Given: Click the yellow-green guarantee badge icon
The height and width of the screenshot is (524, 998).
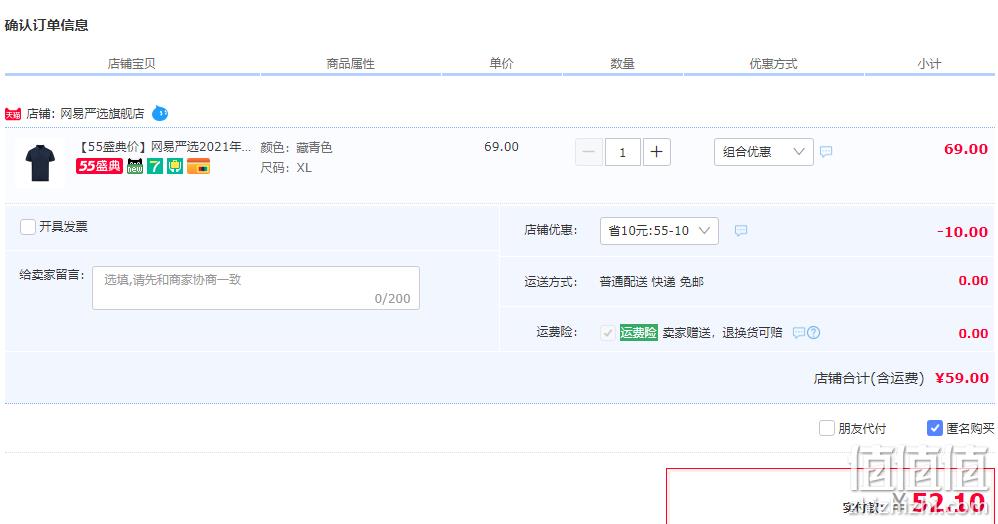Looking at the screenshot, I should click(175, 166).
